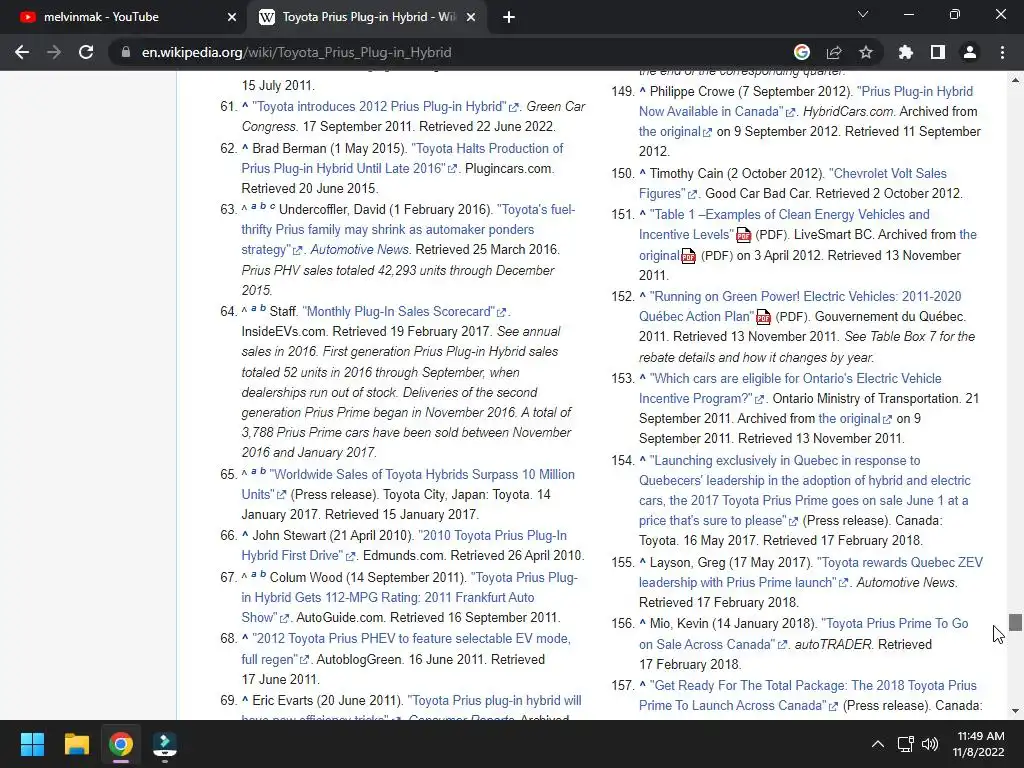Jump back via reference 62 caret
1024x768 pixels.
click(245, 148)
